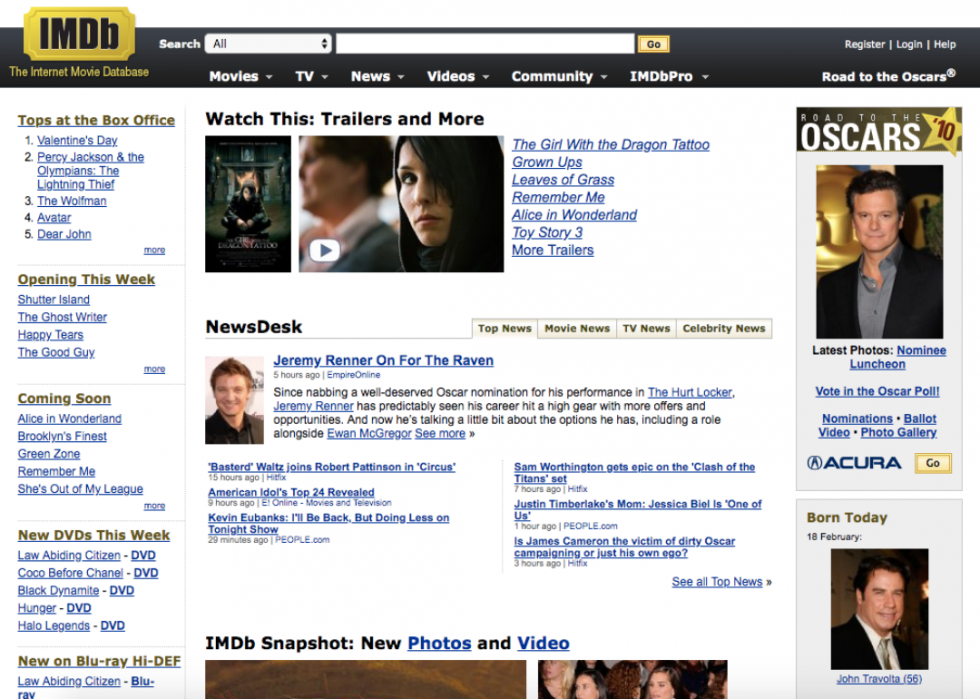The height and width of the screenshot is (699, 980).
Task: Open the Halo Legends link
Action: click(54, 625)
